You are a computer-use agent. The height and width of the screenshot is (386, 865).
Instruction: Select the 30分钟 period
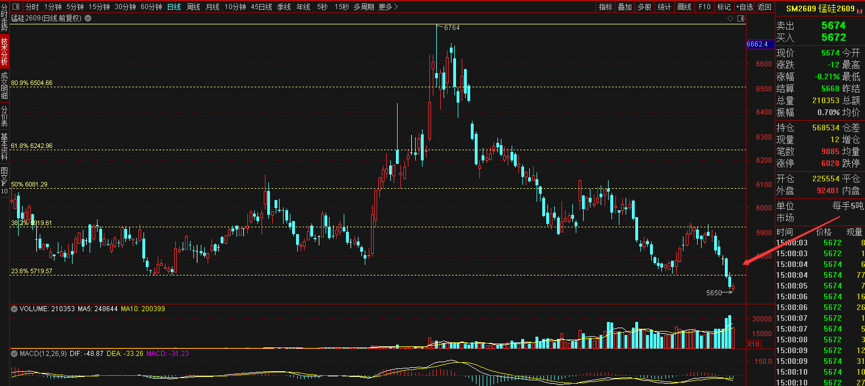pyautogui.click(x=126, y=7)
